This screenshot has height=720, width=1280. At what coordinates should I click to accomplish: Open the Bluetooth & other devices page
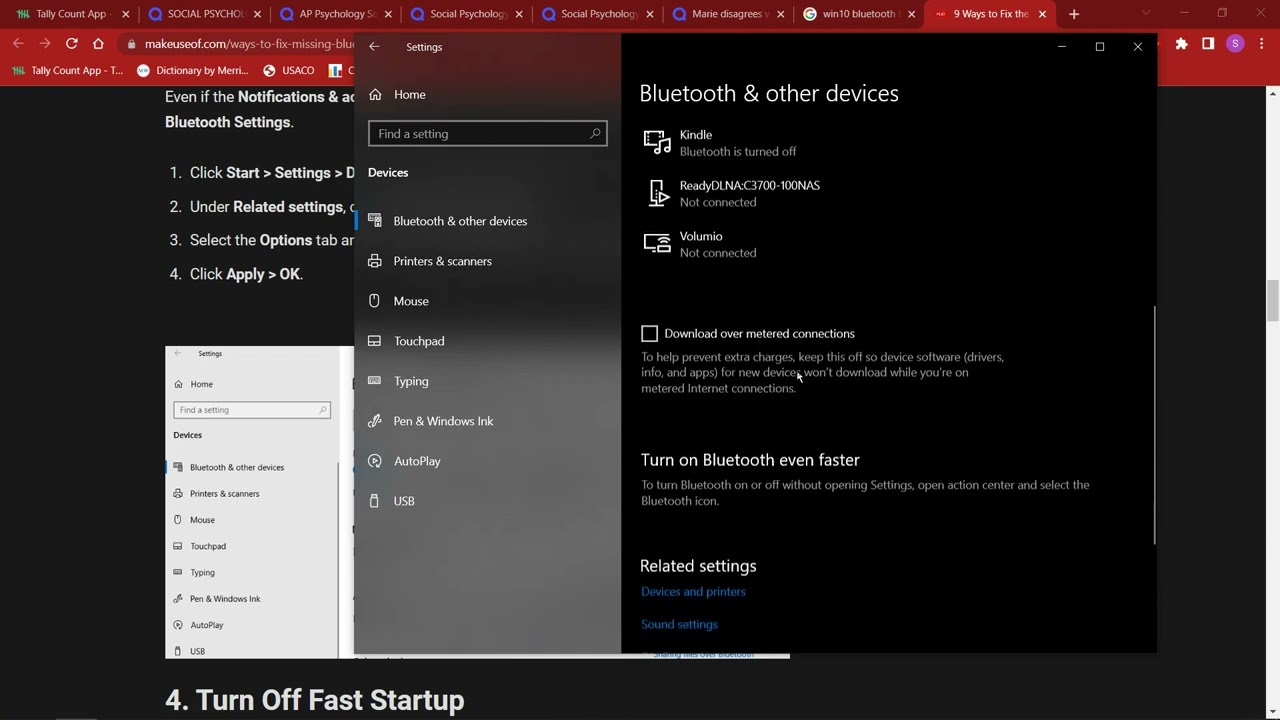[459, 221]
